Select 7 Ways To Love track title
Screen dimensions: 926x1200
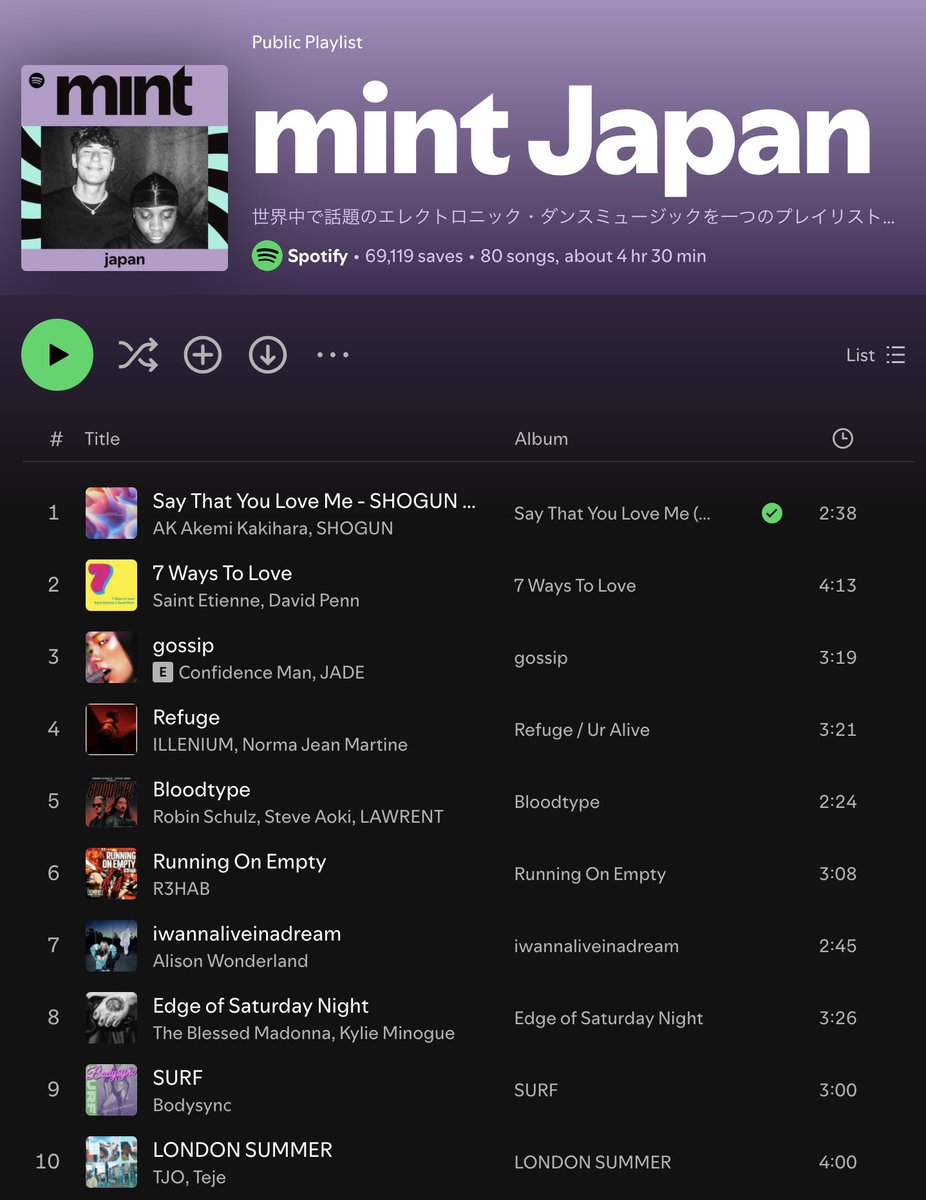[x=222, y=573]
